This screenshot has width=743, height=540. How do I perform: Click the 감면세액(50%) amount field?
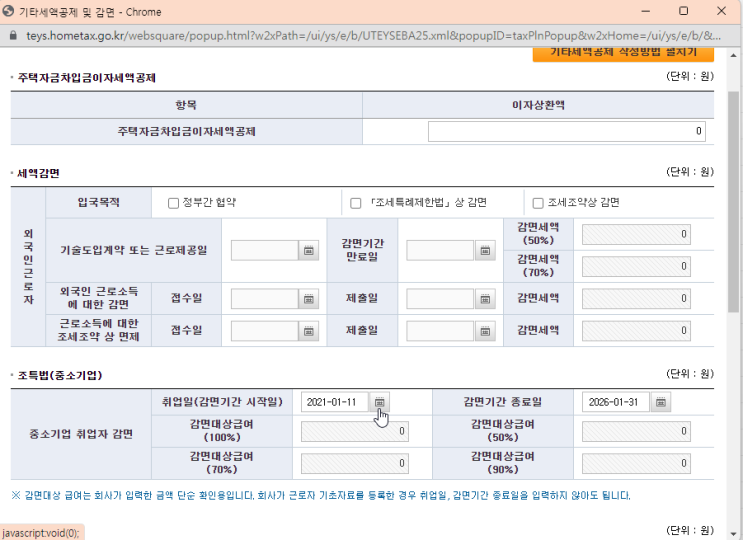coord(636,234)
